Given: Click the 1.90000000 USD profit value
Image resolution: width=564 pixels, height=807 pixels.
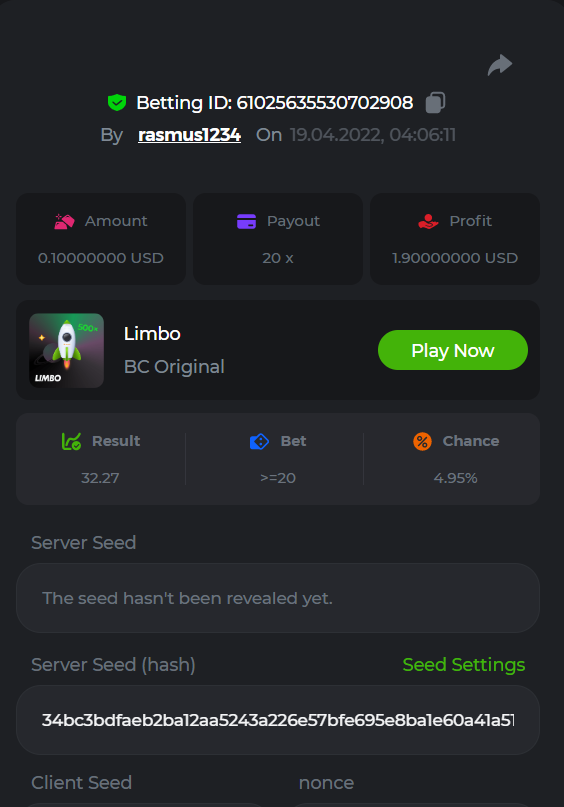Looking at the screenshot, I should click(455, 258).
